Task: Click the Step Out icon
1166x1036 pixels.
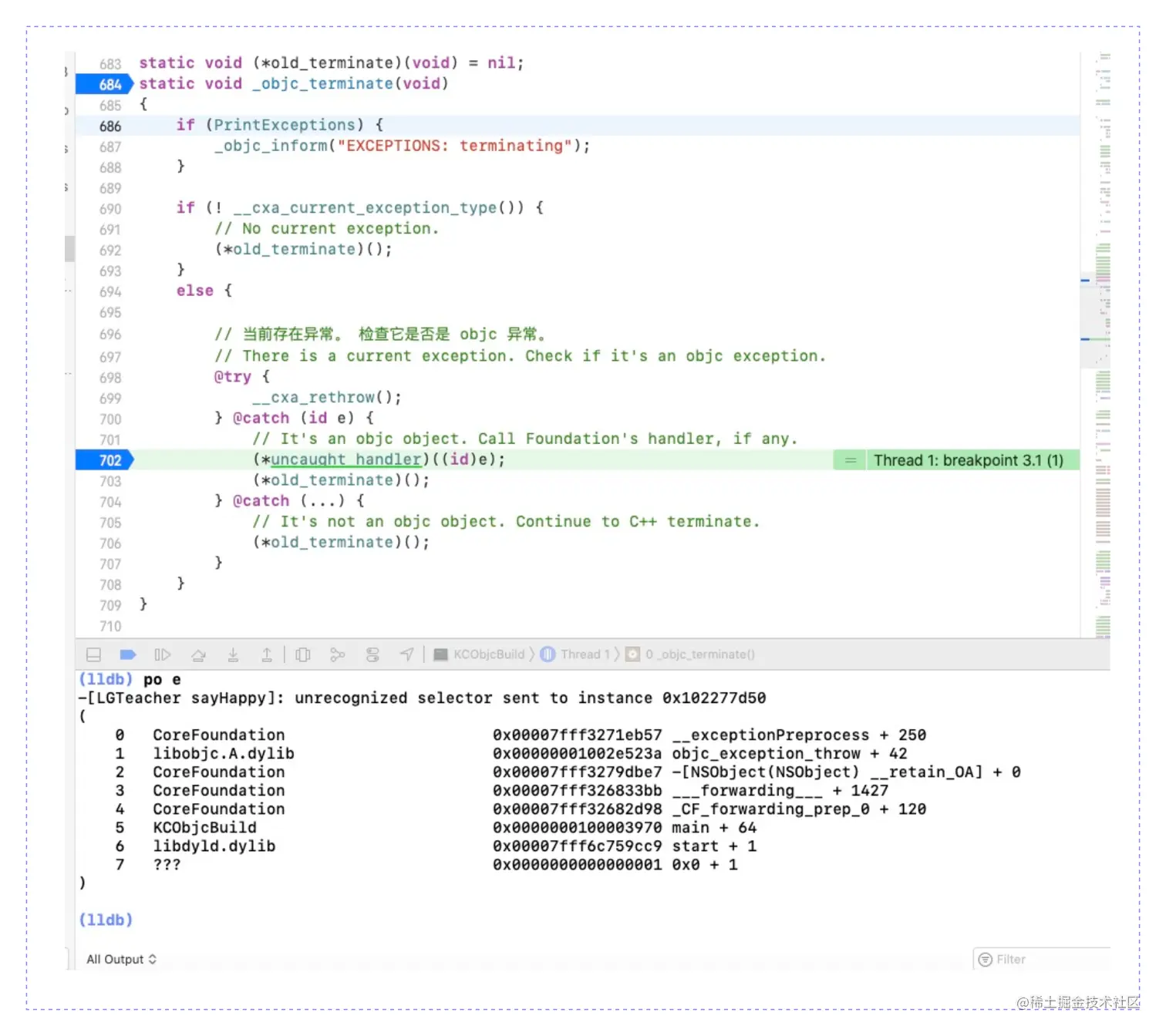Action: 267,654
